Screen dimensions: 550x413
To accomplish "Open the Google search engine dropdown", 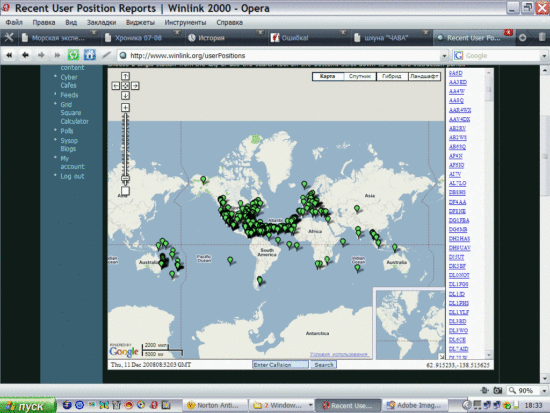I will [544, 55].
